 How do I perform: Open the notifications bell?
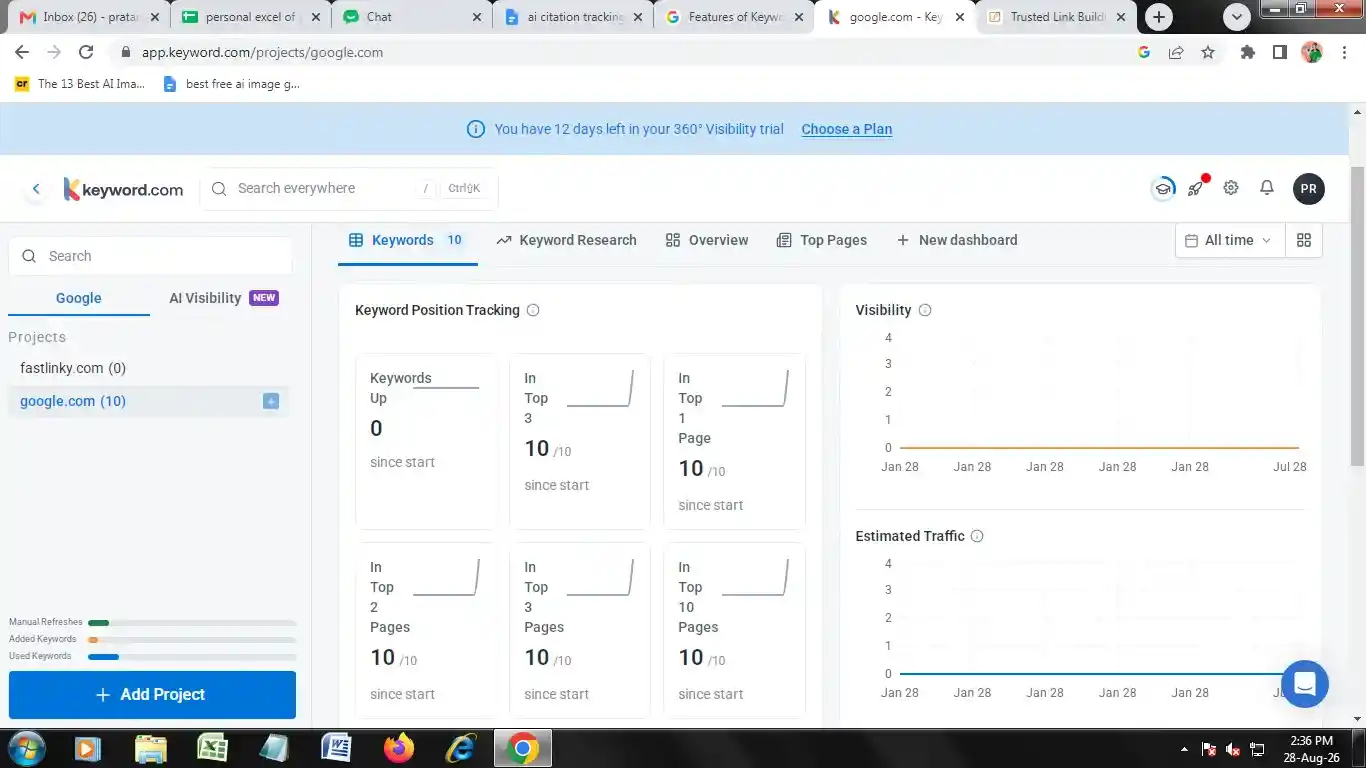1267,188
